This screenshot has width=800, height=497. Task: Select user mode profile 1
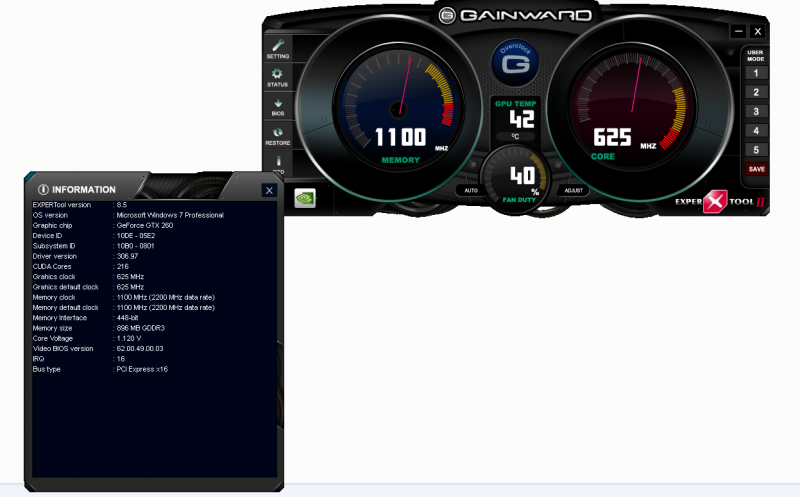(756, 73)
